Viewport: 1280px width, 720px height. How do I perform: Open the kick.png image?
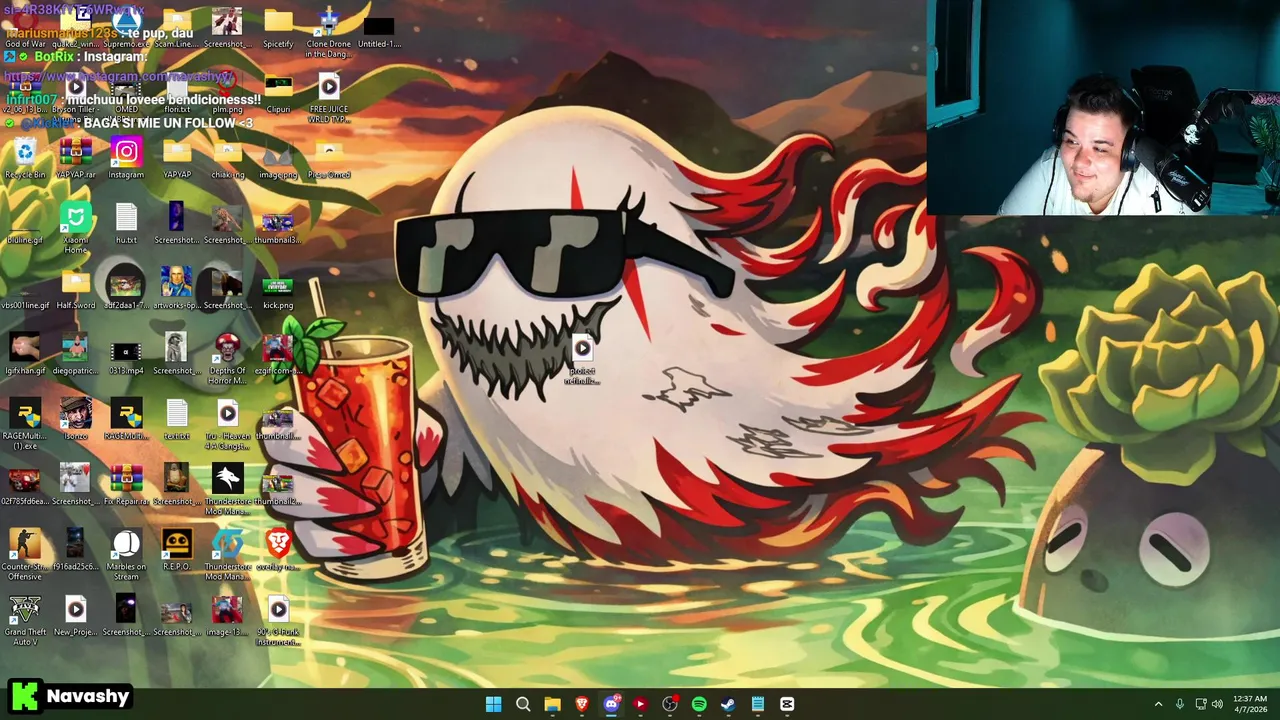[278, 289]
